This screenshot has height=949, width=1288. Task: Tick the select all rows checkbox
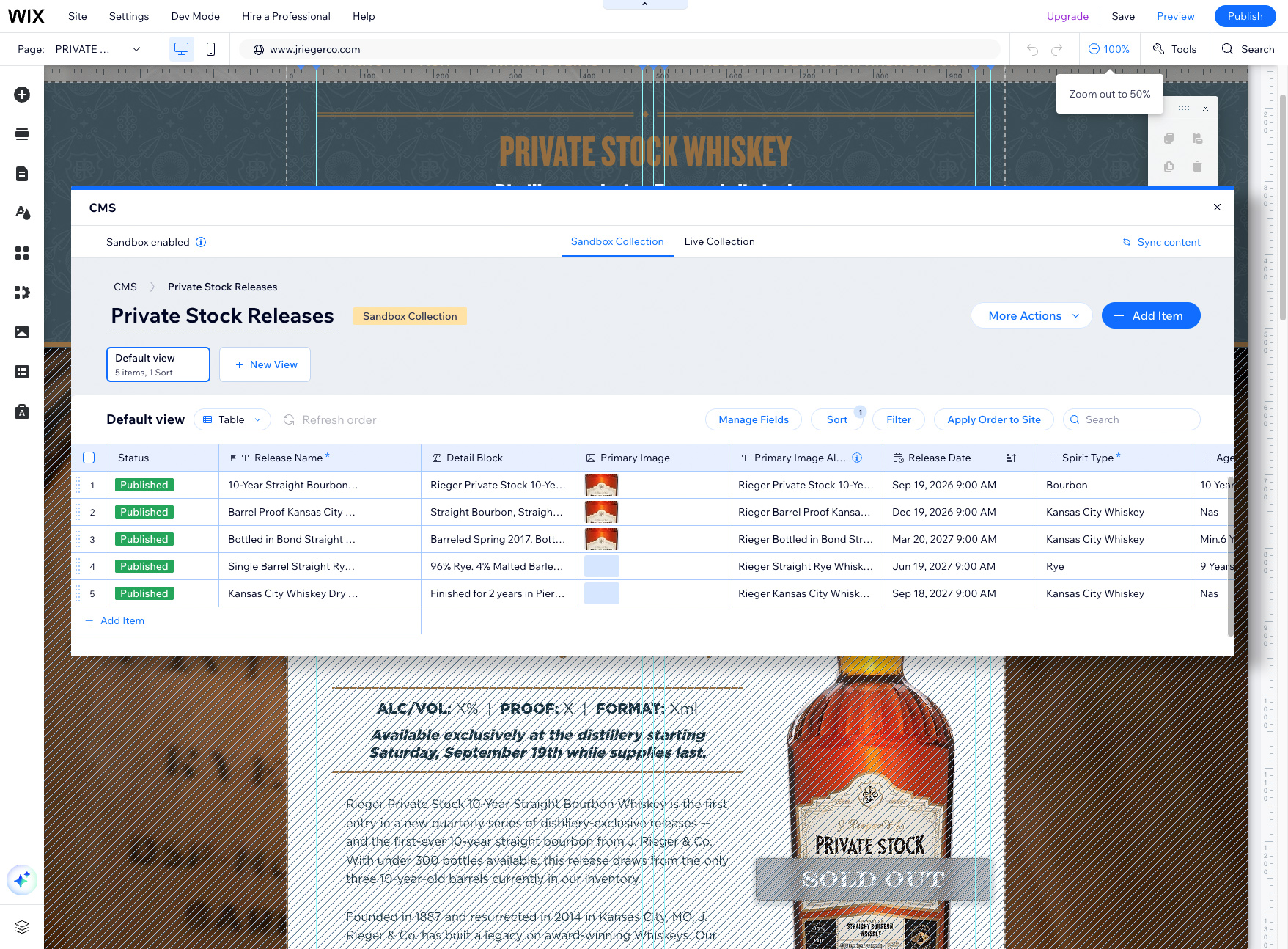(89, 458)
